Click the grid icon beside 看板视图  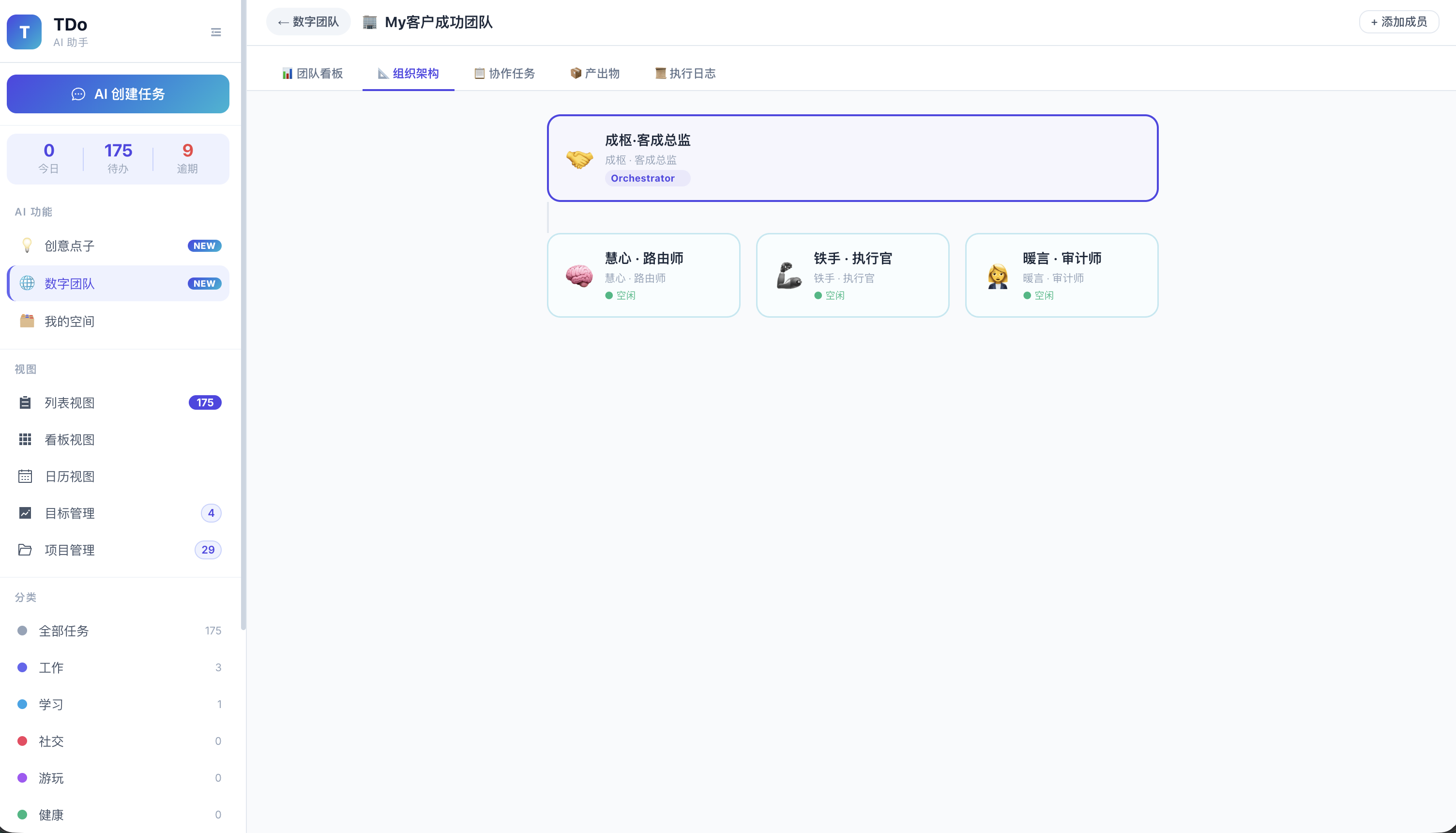[25, 439]
